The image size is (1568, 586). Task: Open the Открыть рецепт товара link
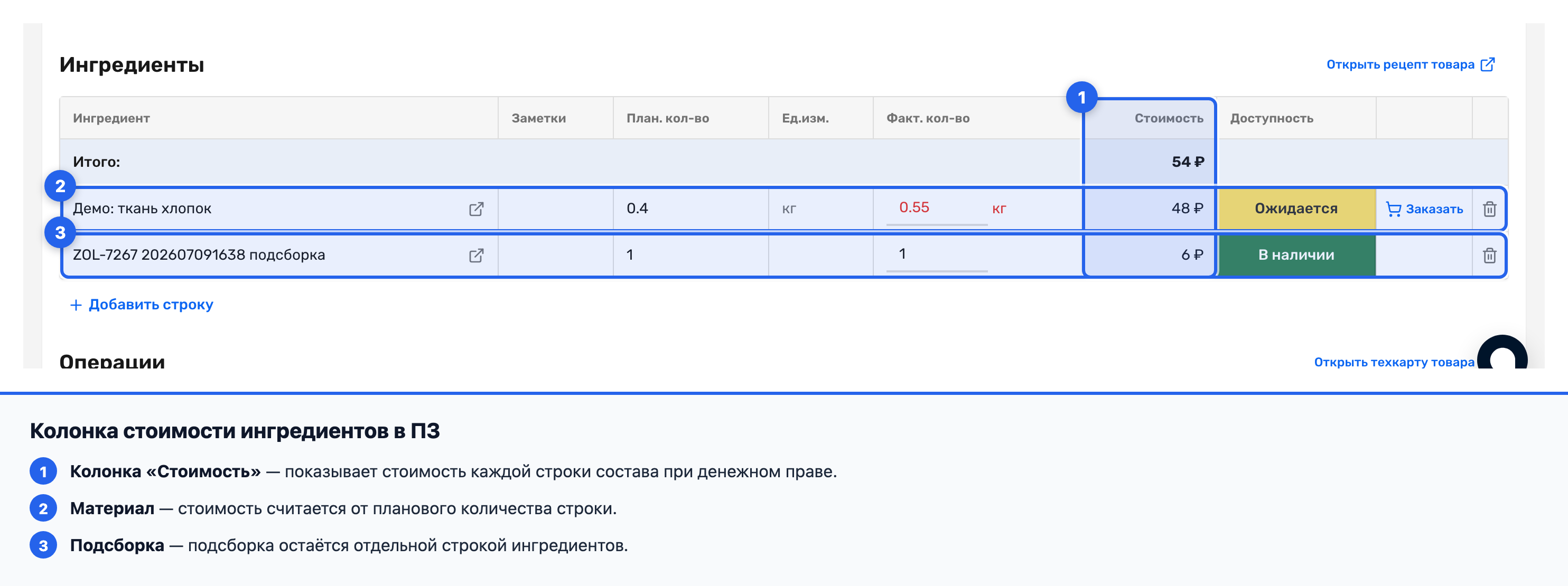[1400, 64]
